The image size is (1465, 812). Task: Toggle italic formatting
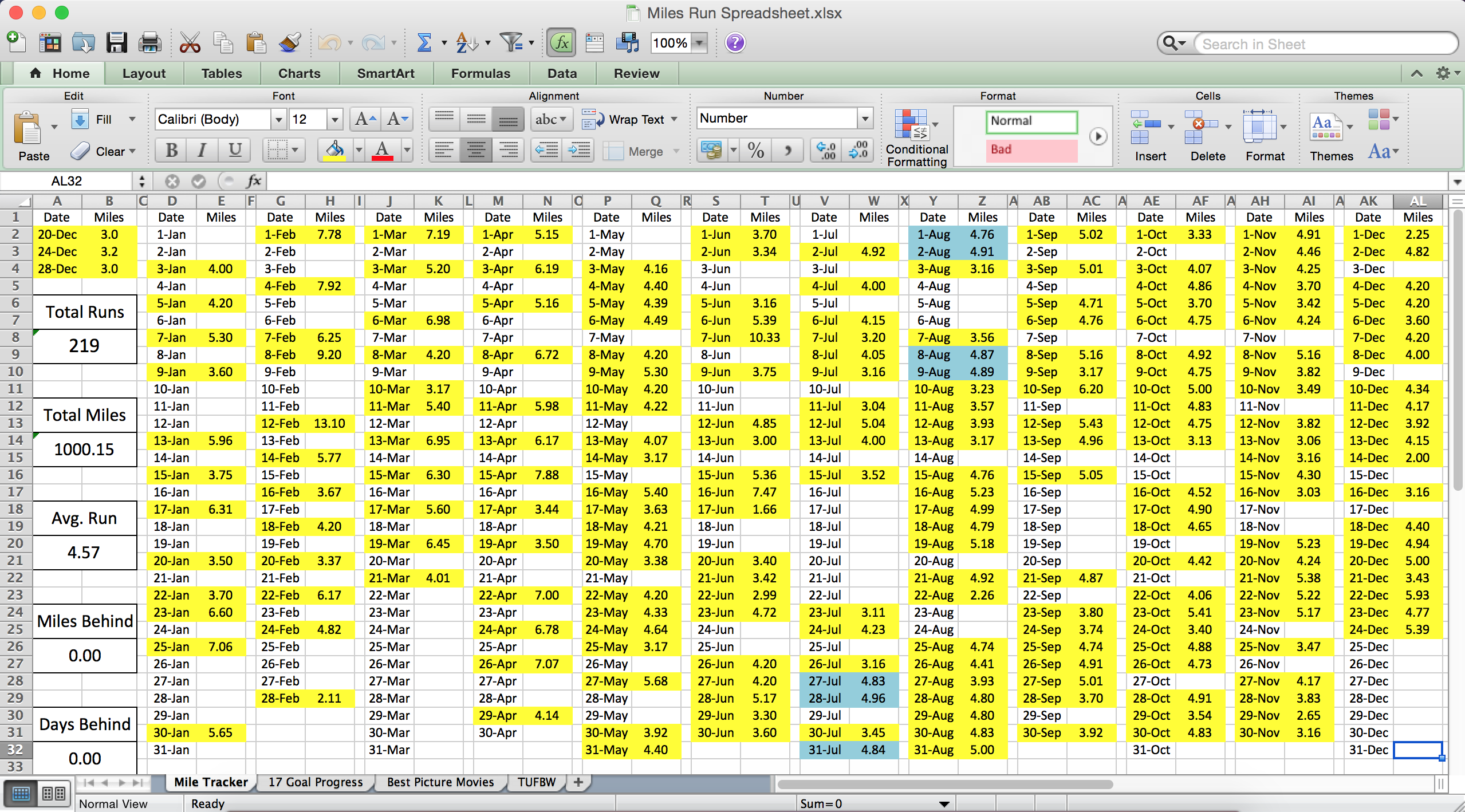click(x=202, y=150)
